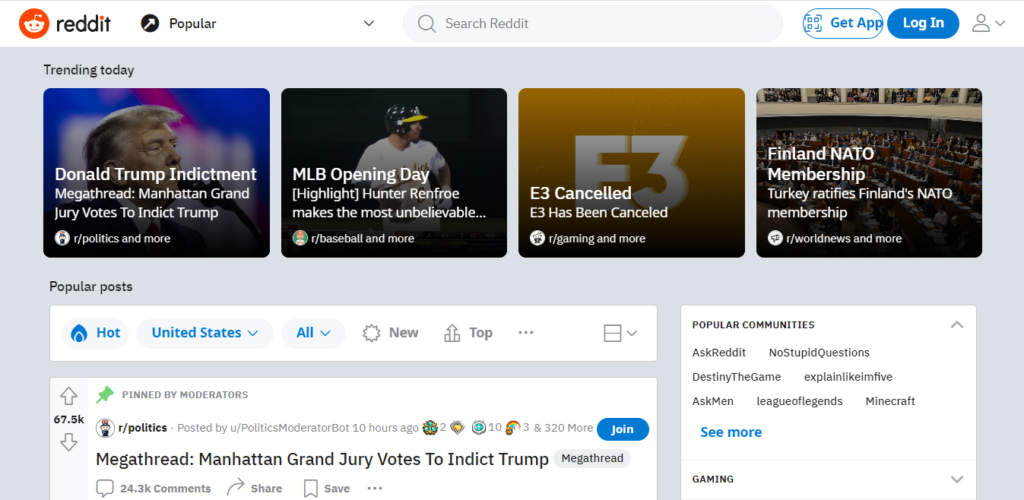Click the card layout view icon

[x=613, y=334]
